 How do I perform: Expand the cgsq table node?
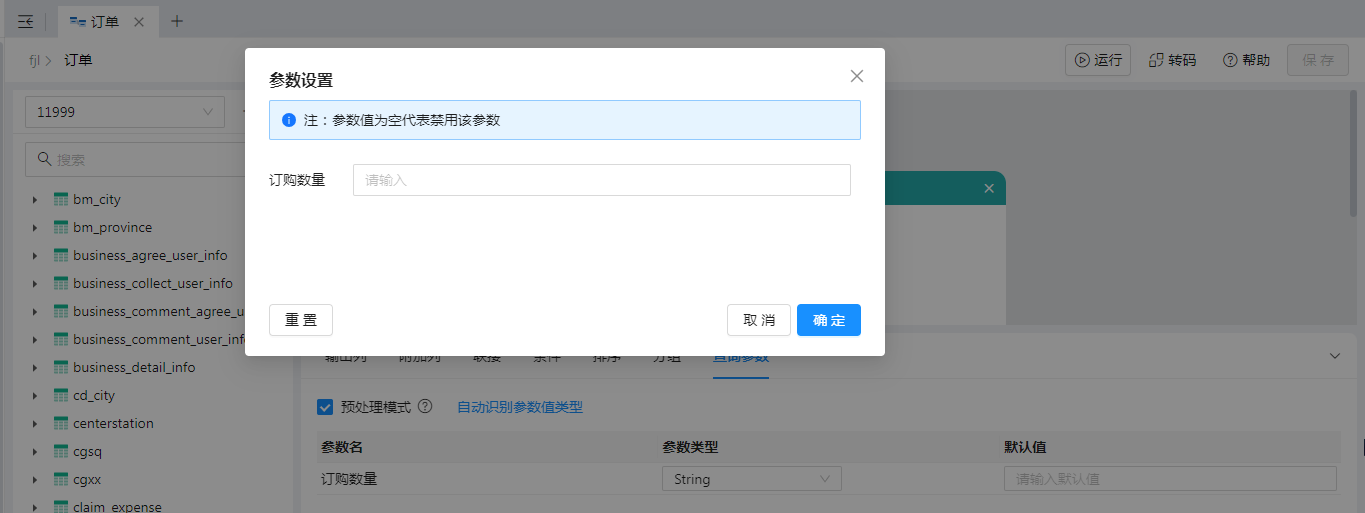tap(35, 452)
